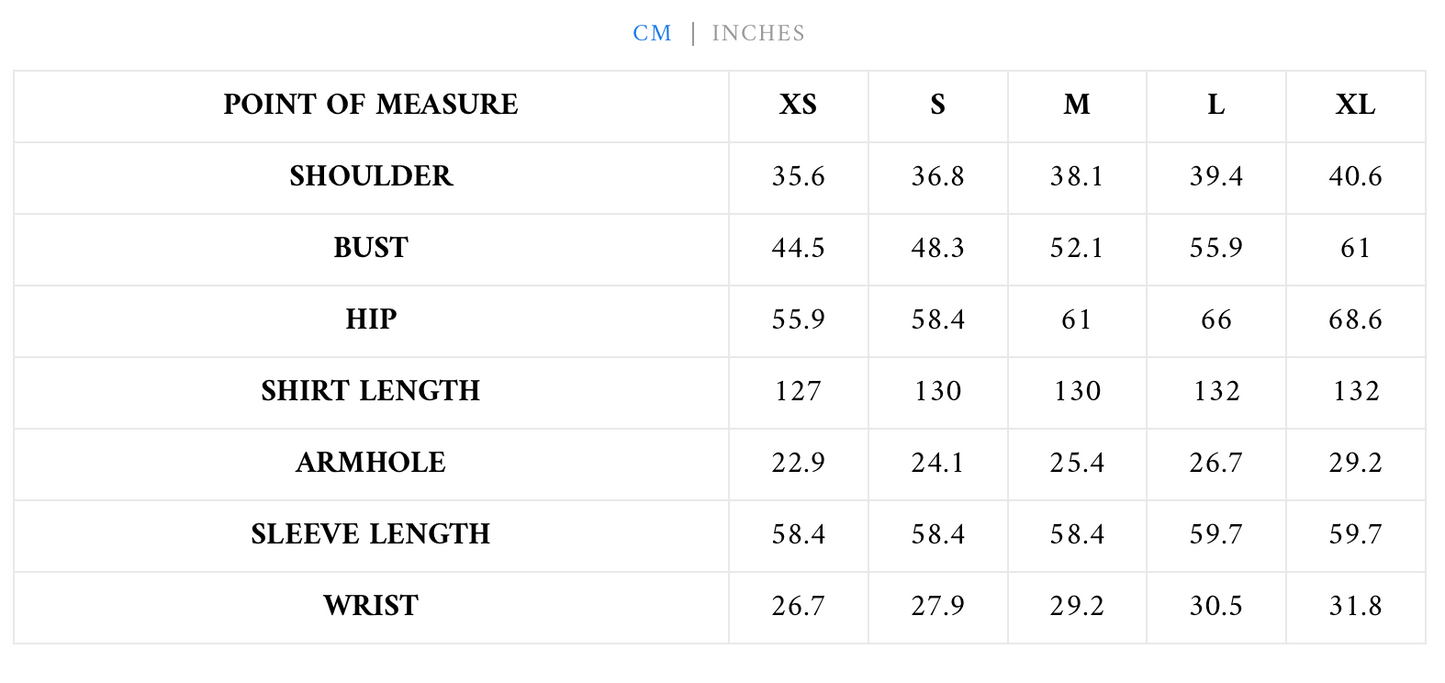This screenshot has width=1445, height=683.
Task: Select the XS column header
Action: tap(798, 105)
